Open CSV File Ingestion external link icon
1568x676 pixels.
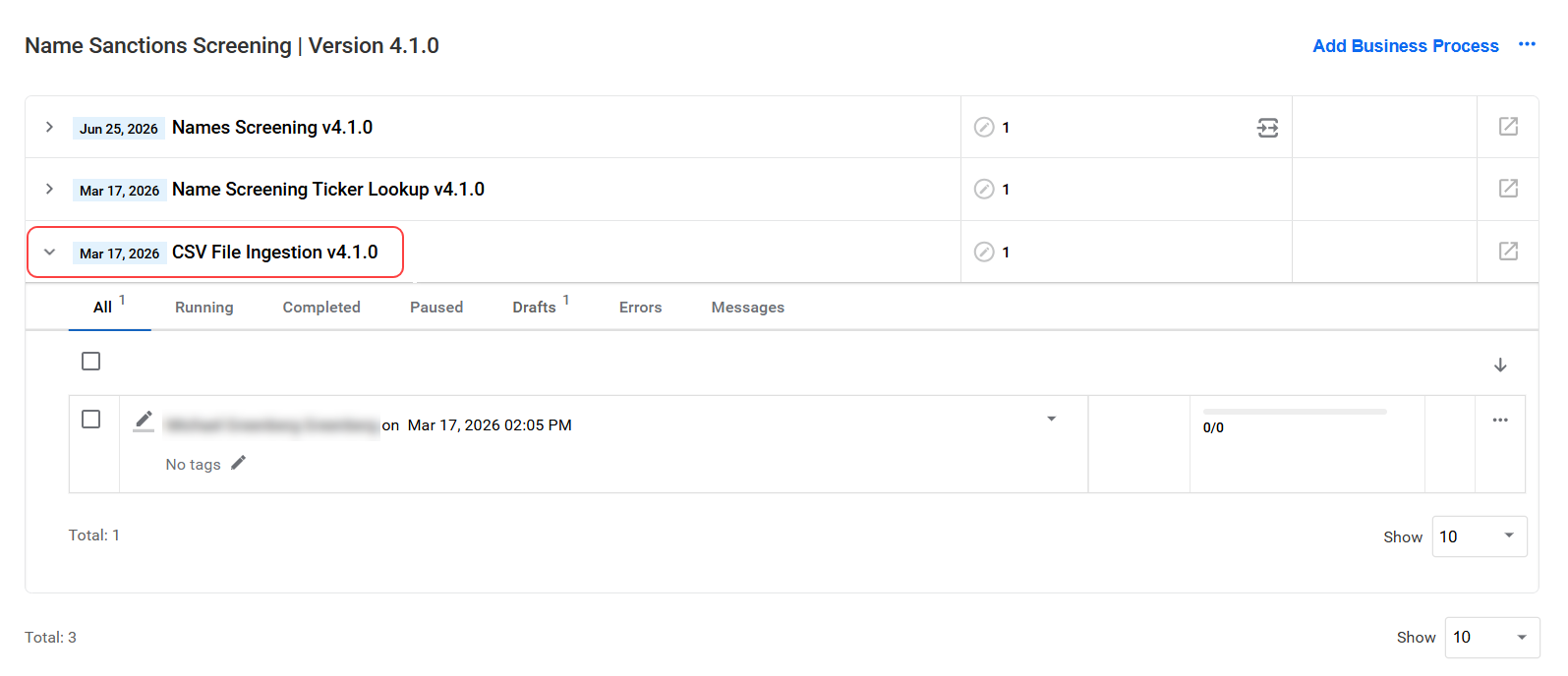coord(1508,251)
